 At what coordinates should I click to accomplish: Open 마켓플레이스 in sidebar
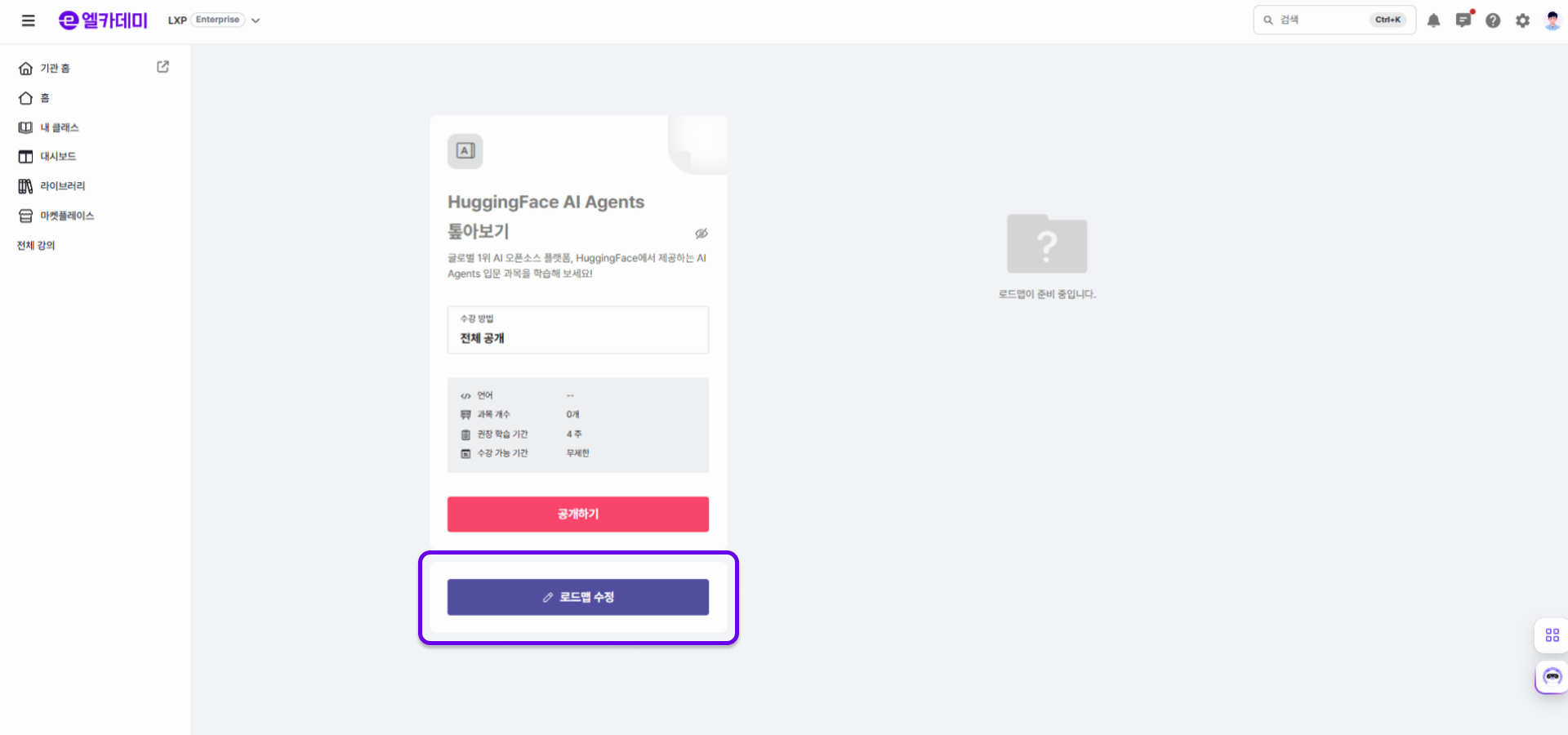tap(67, 216)
